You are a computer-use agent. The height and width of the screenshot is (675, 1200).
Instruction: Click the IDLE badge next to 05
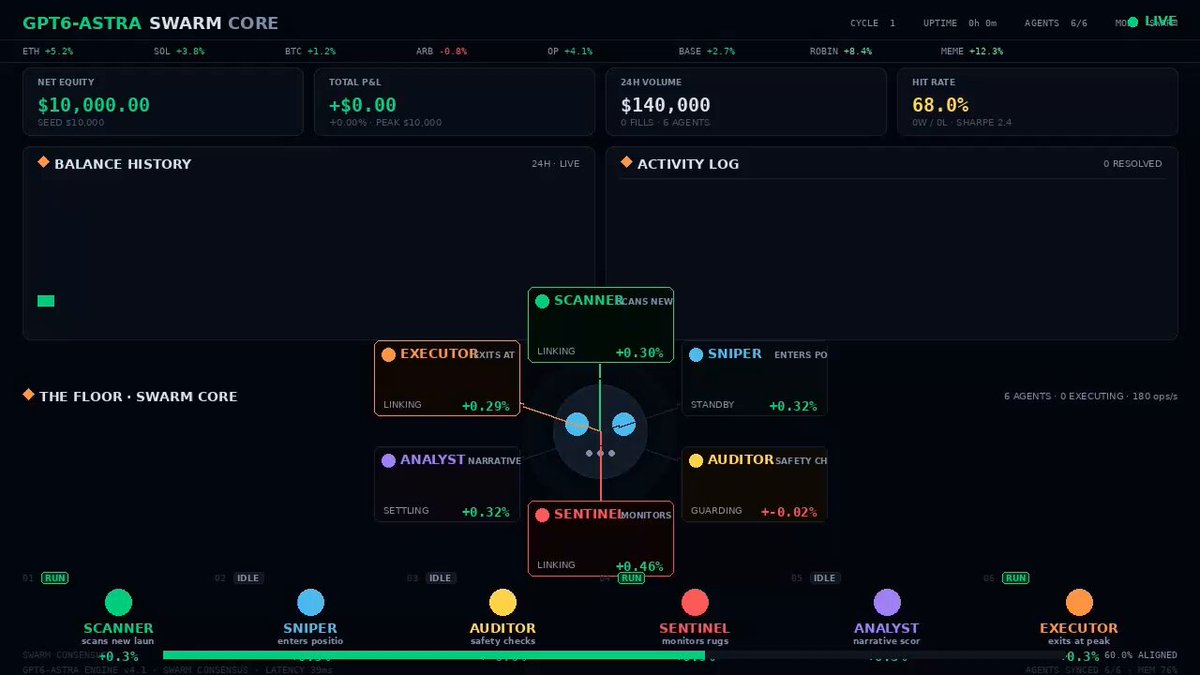pyautogui.click(x=824, y=578)
